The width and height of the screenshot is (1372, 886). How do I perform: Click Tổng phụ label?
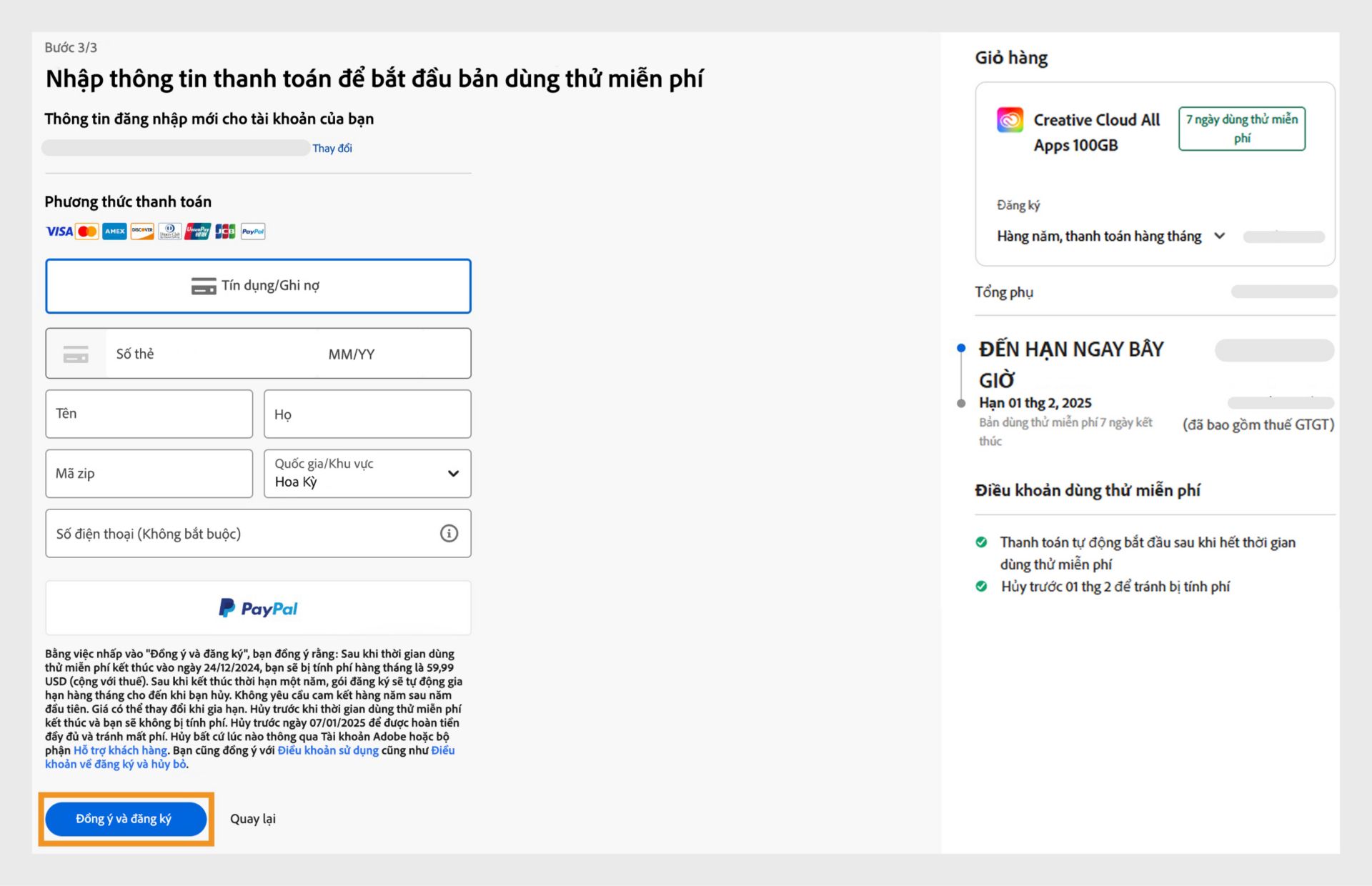(1004, 292)
